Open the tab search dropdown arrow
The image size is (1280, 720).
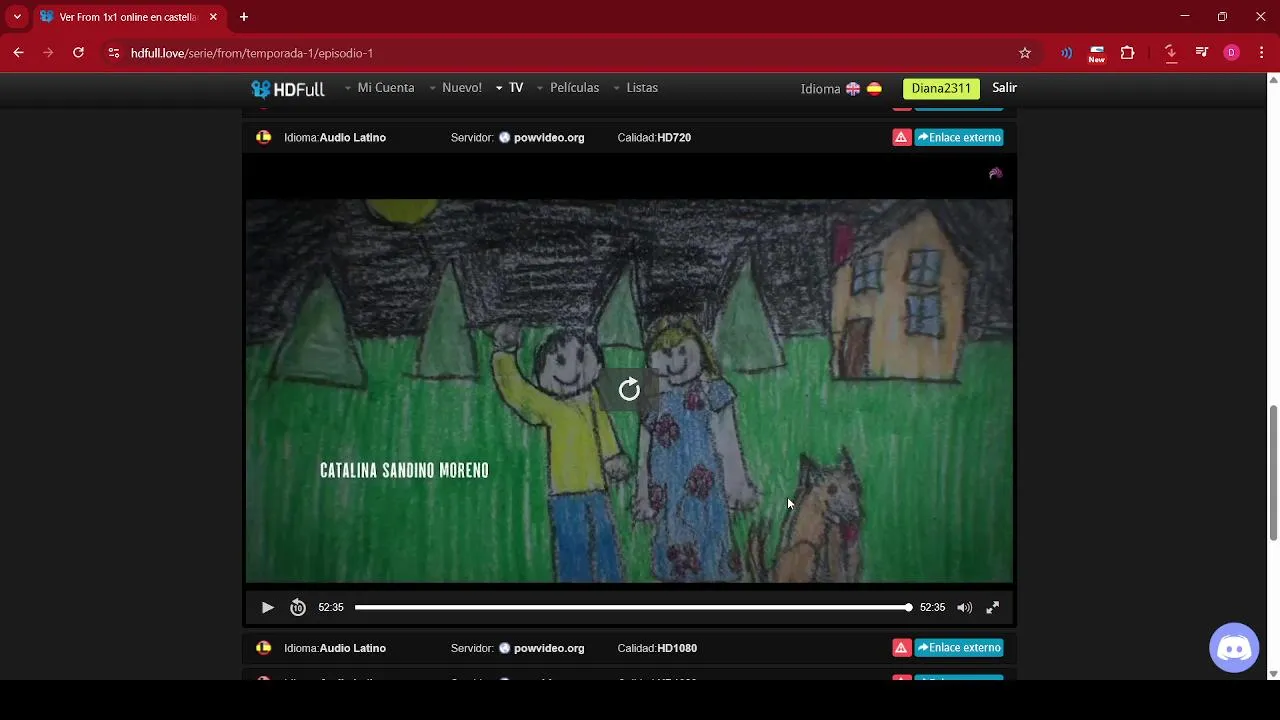point(17,17)
